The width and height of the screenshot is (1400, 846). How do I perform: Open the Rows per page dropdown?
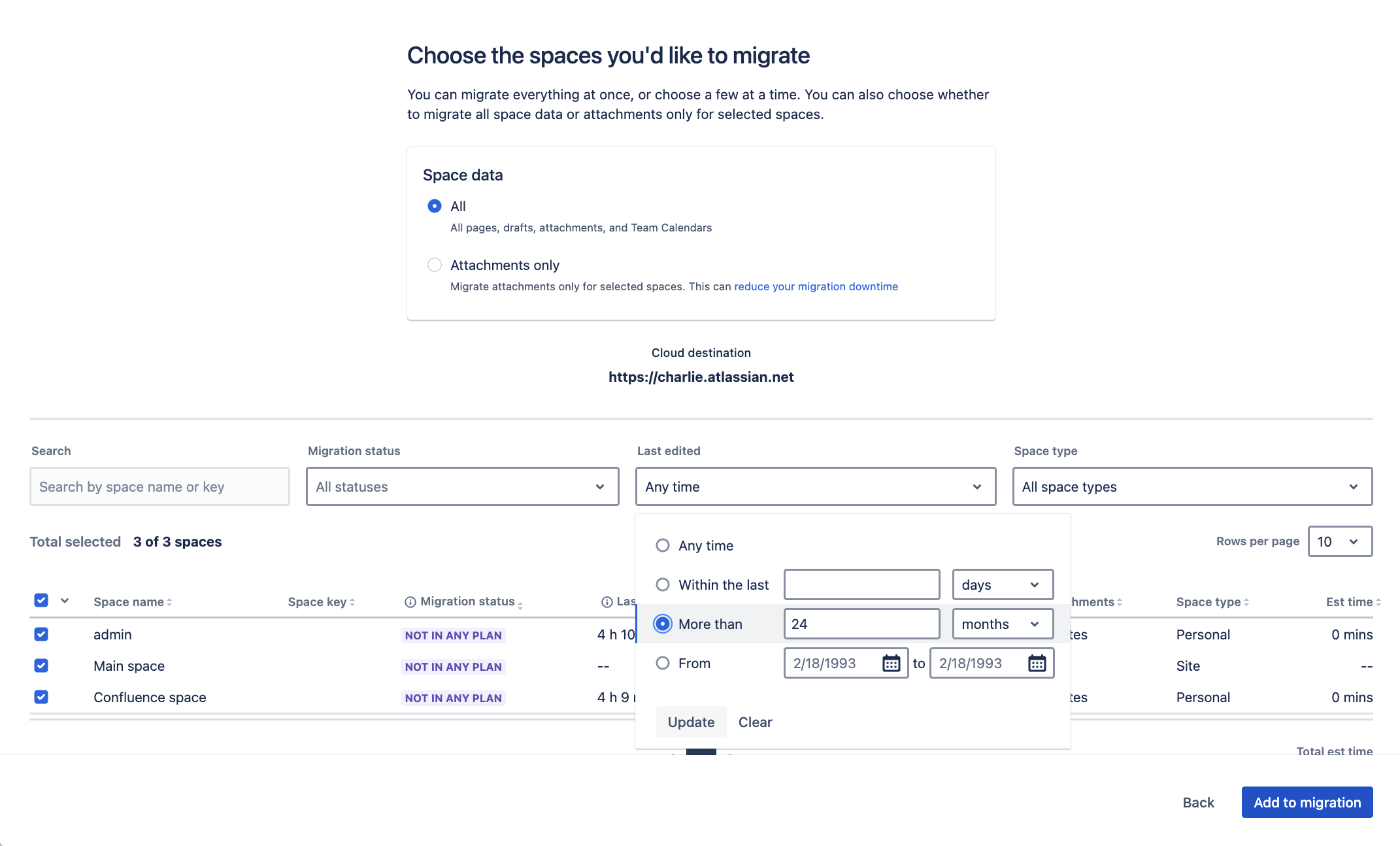1340,541
